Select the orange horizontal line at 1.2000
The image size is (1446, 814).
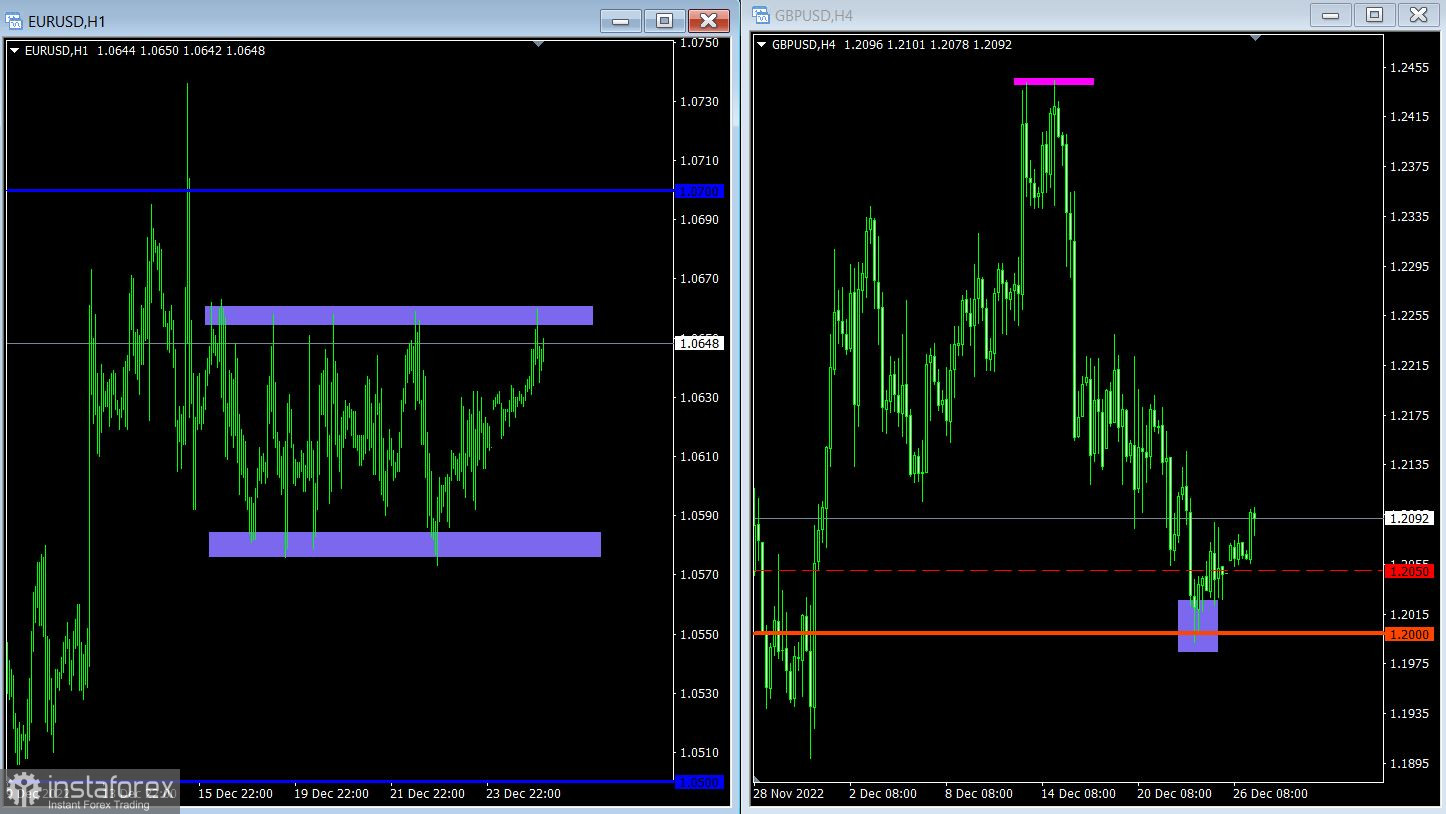pos(1068,633)
